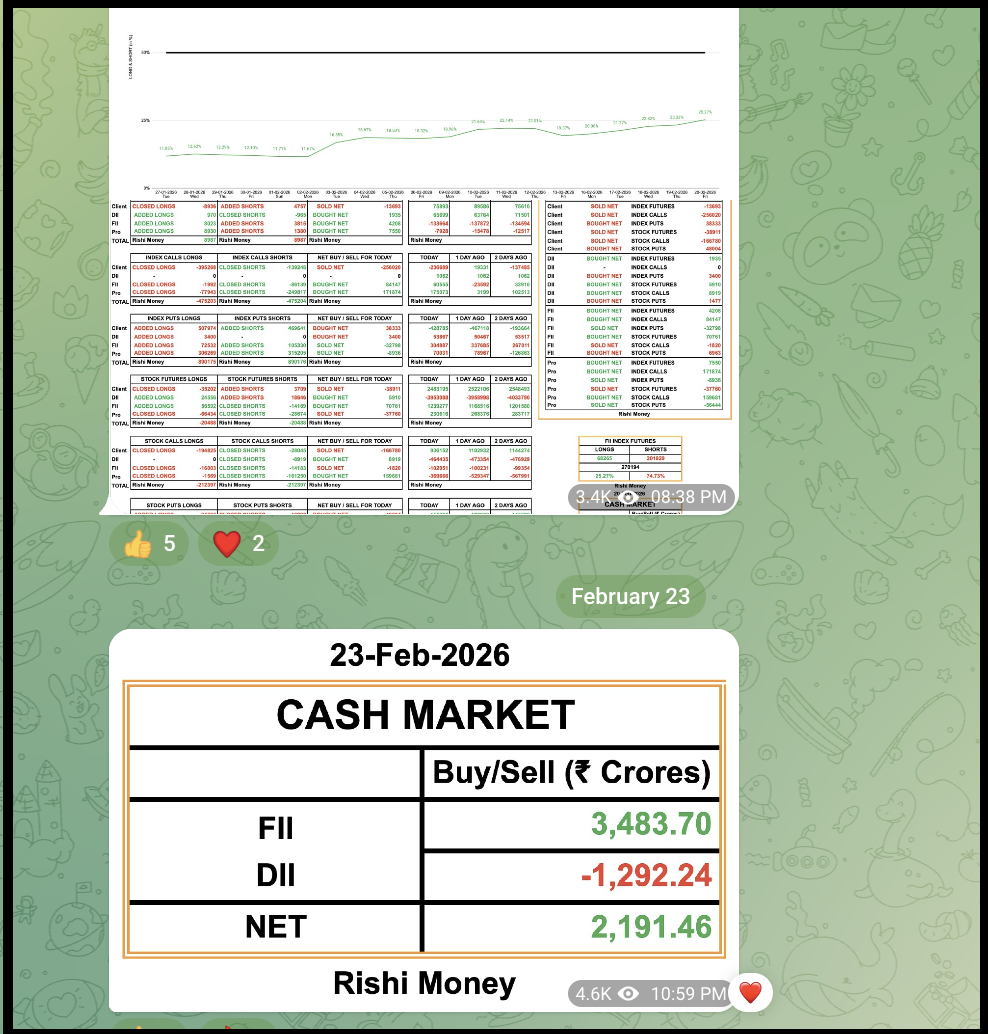Click the FII INDEX FUTURES mini table header

630,441
